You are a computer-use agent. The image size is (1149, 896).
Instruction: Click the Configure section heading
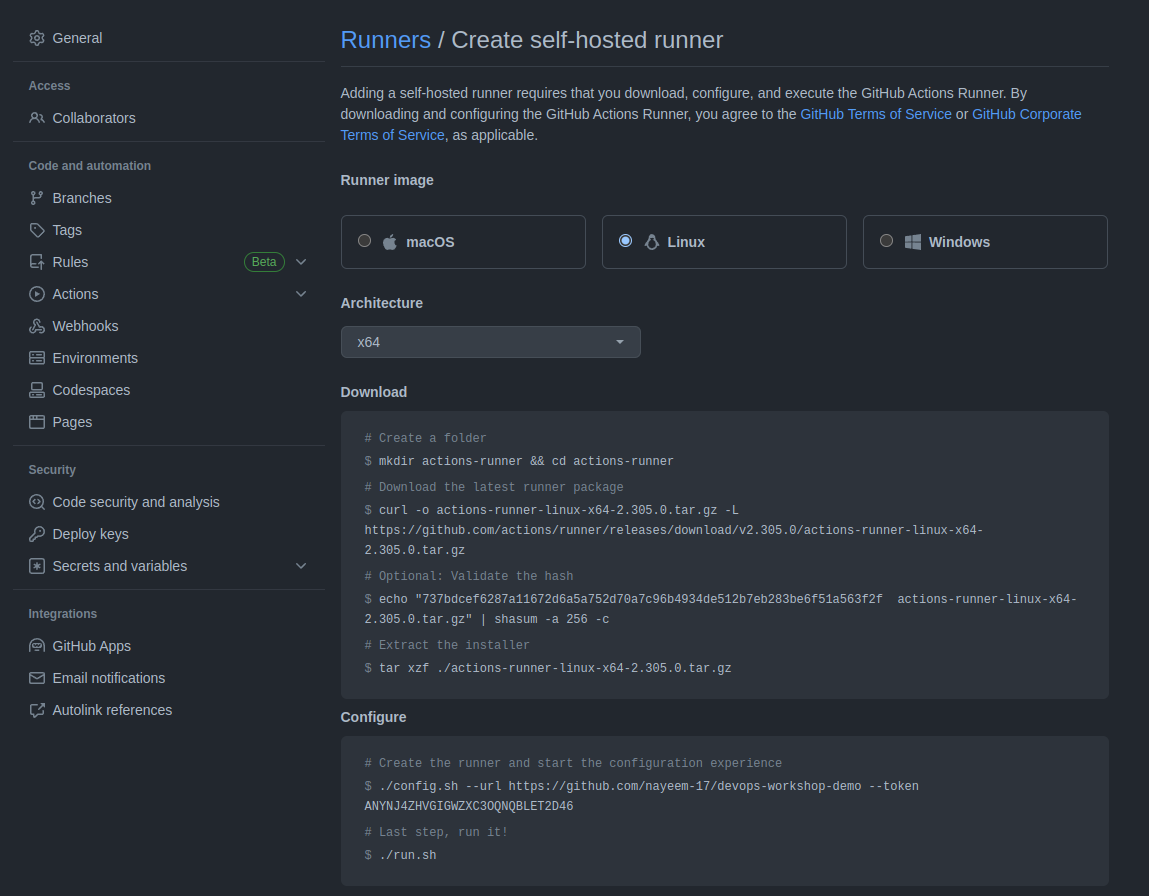tap(373, 717)
